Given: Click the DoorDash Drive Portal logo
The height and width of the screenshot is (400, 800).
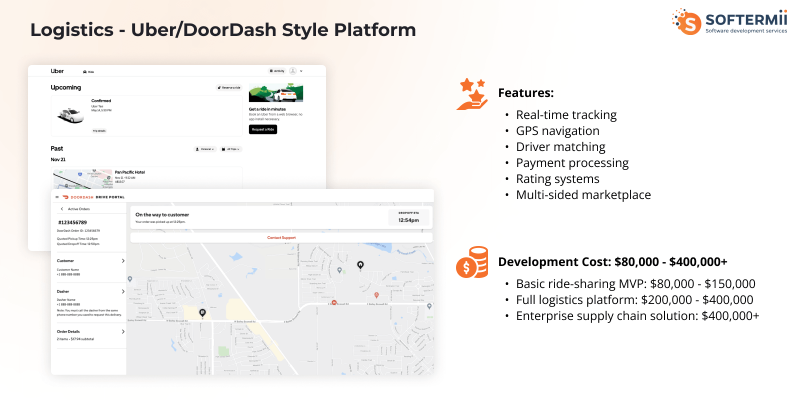Looking at the screenshot, I should (x=93, y=197).
